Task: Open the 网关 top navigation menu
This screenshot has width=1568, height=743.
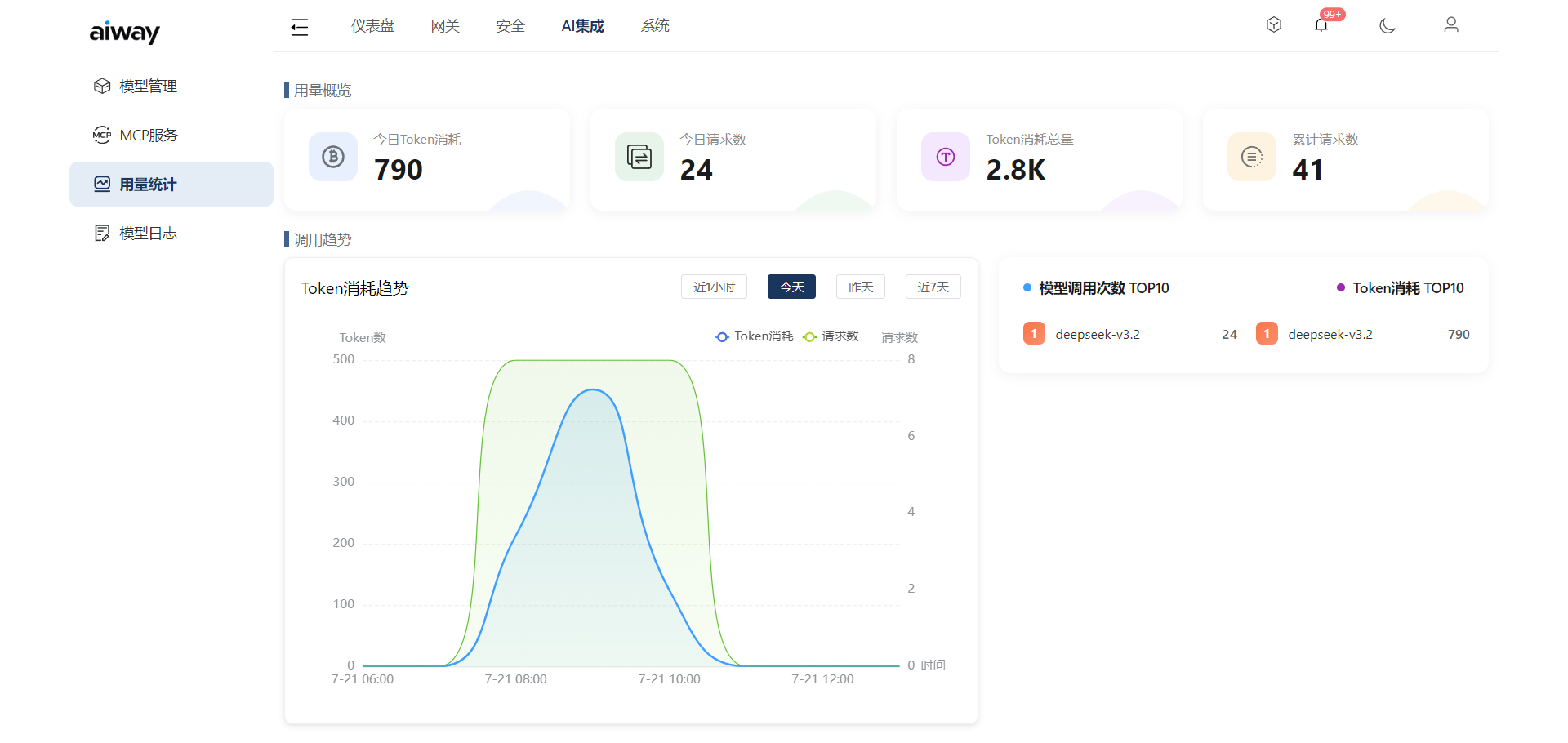Action: pyautogui.click(x=445, y=26)
